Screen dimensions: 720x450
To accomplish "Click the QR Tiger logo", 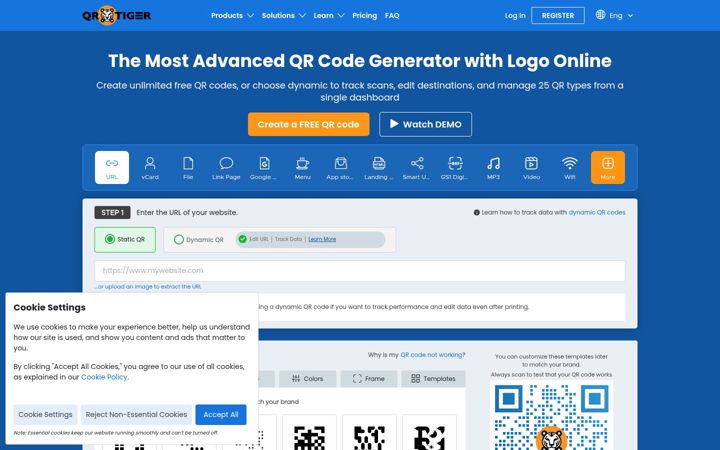I will pyautogui.click(x=117, y=16).
